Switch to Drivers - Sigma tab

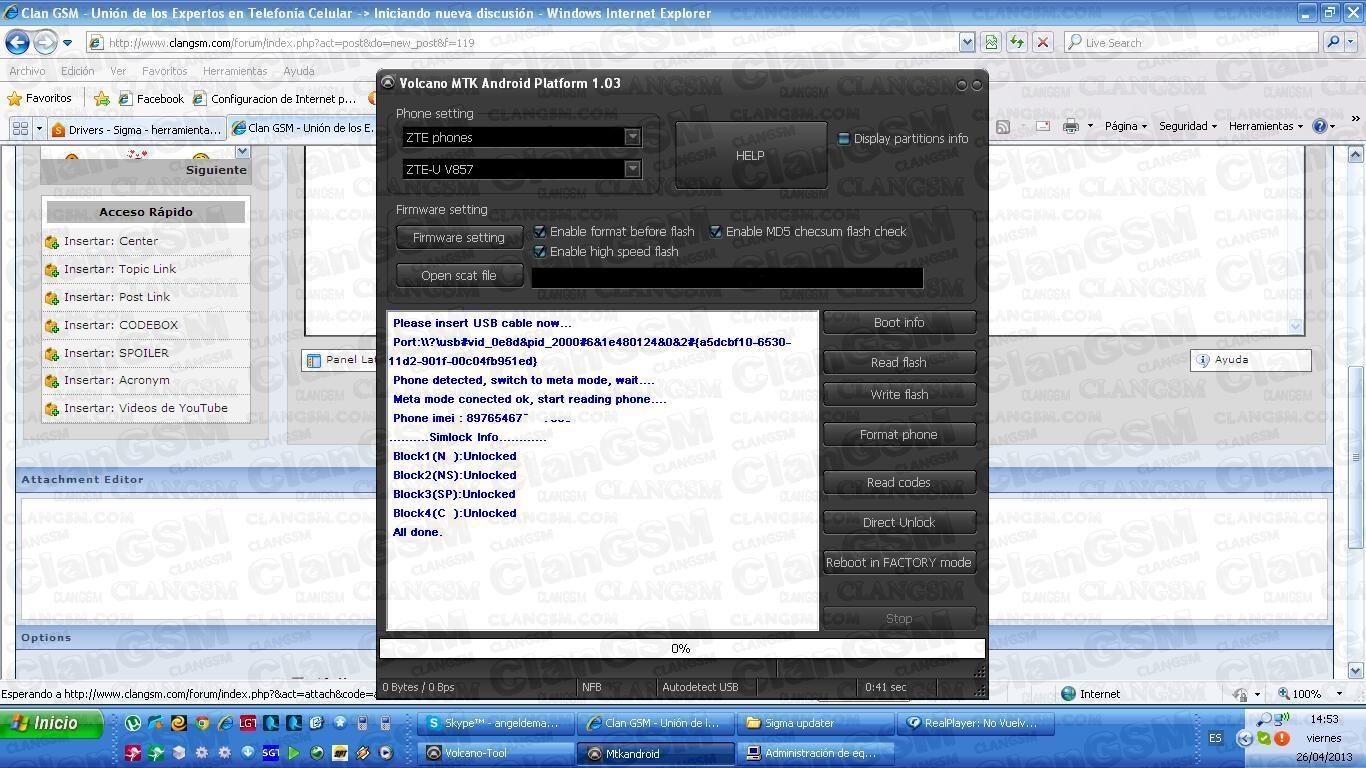click(x=137, y=129)
